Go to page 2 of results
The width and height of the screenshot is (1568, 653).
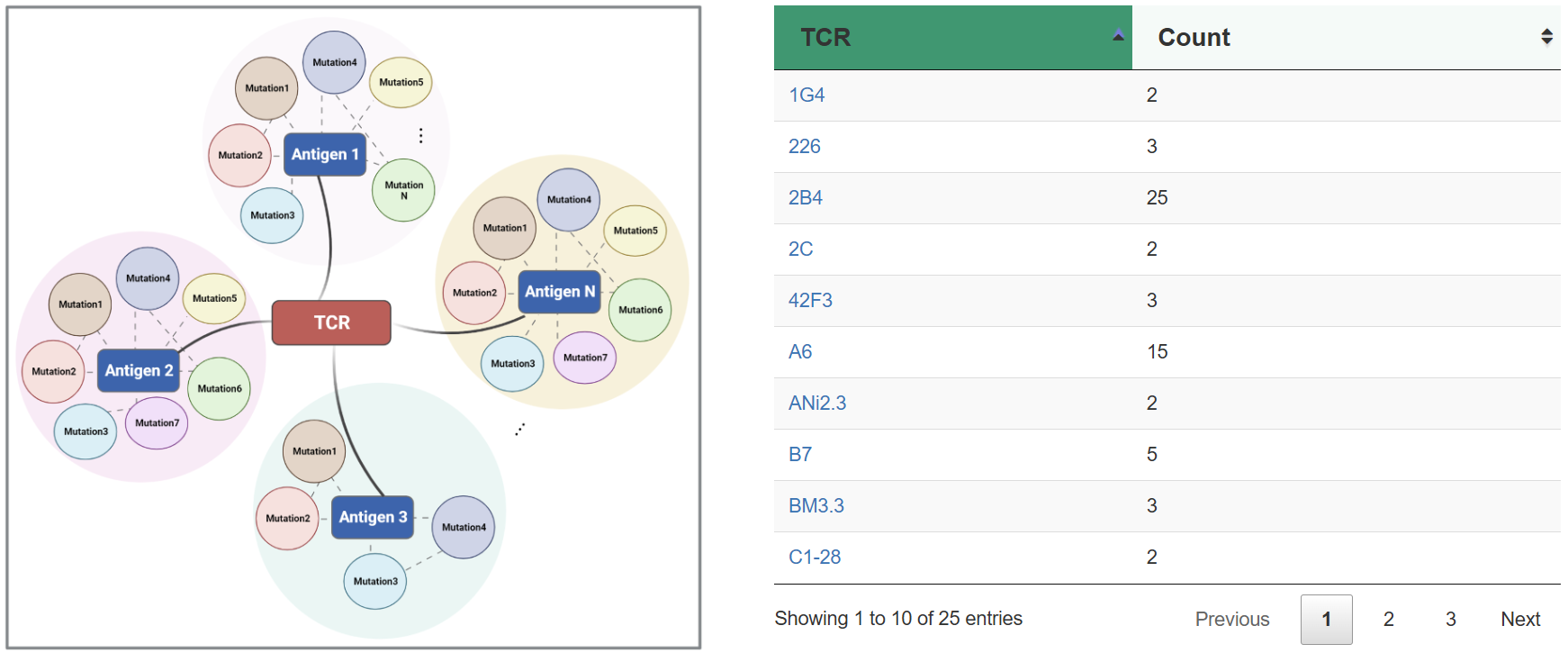click(x=1388, y=620)
